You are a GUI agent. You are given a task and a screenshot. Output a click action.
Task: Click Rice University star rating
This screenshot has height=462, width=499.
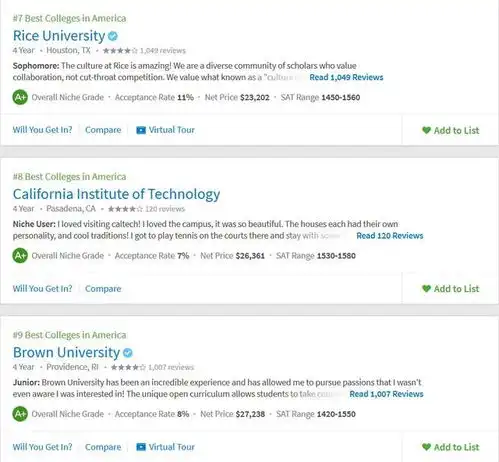(120, 51)
